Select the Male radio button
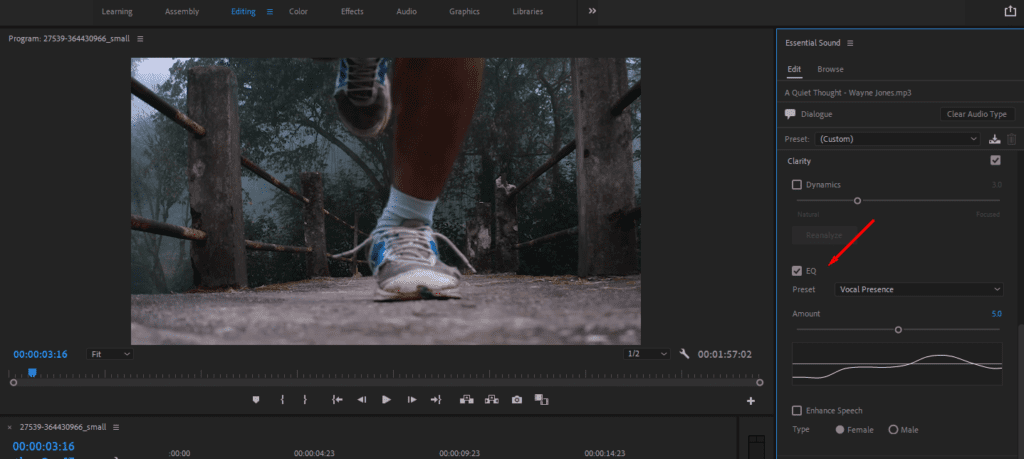 [893, 430]
